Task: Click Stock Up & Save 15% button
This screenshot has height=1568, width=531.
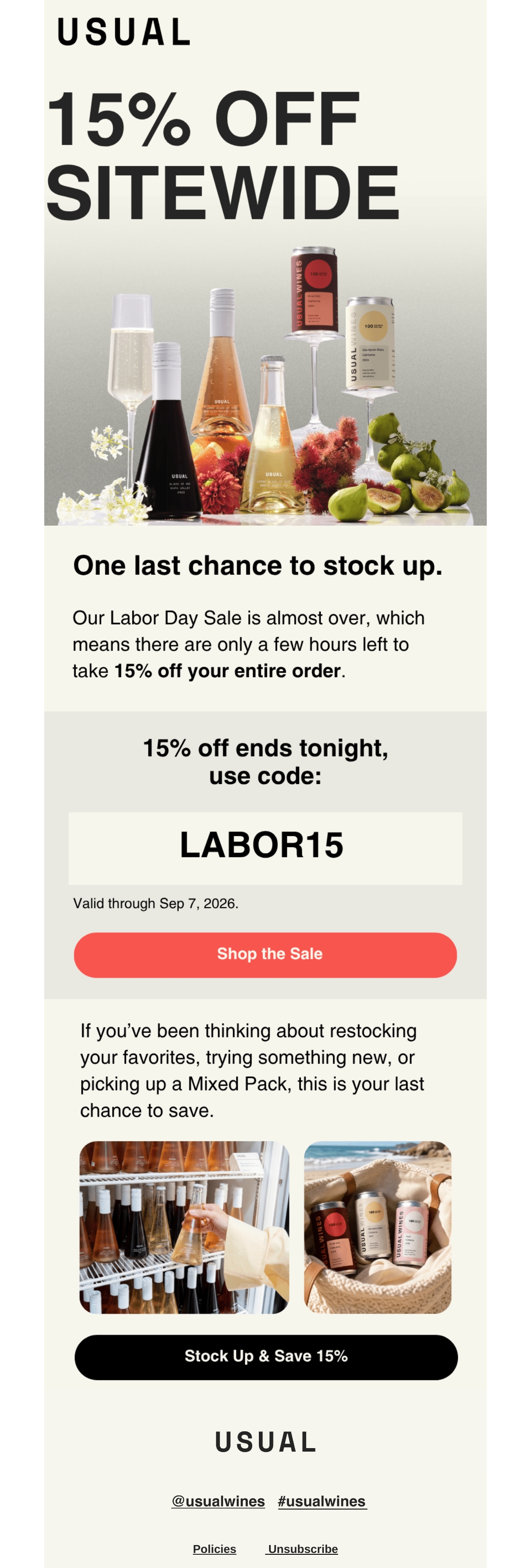Action: 266,1357
